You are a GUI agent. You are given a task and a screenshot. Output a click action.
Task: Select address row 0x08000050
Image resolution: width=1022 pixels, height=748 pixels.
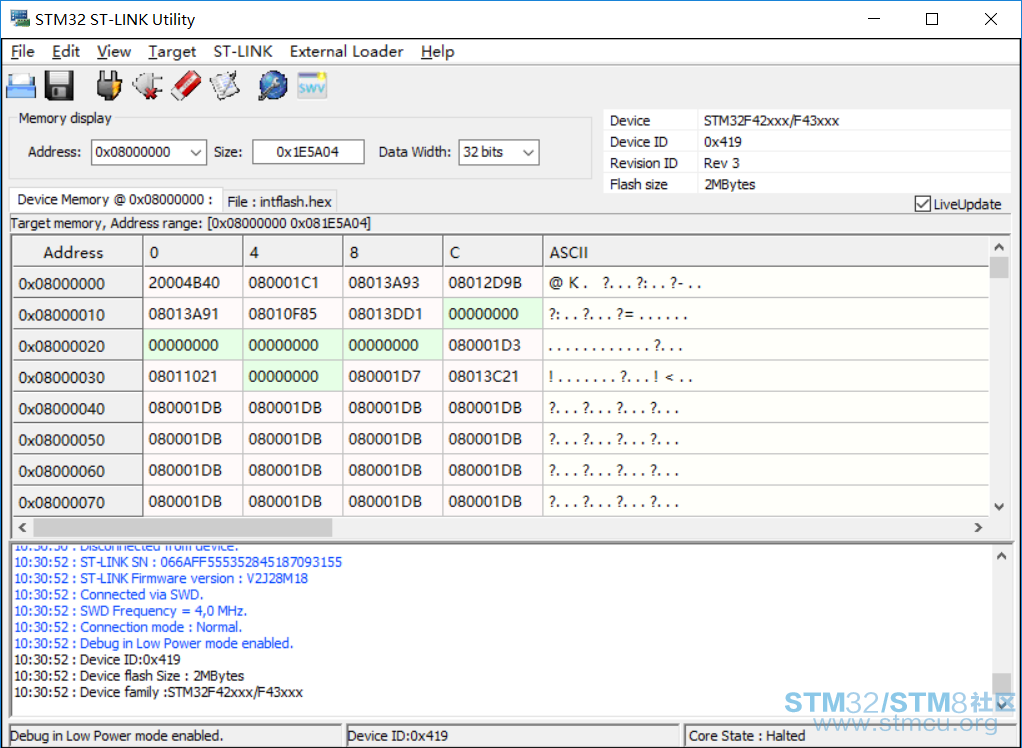(77, 440)
